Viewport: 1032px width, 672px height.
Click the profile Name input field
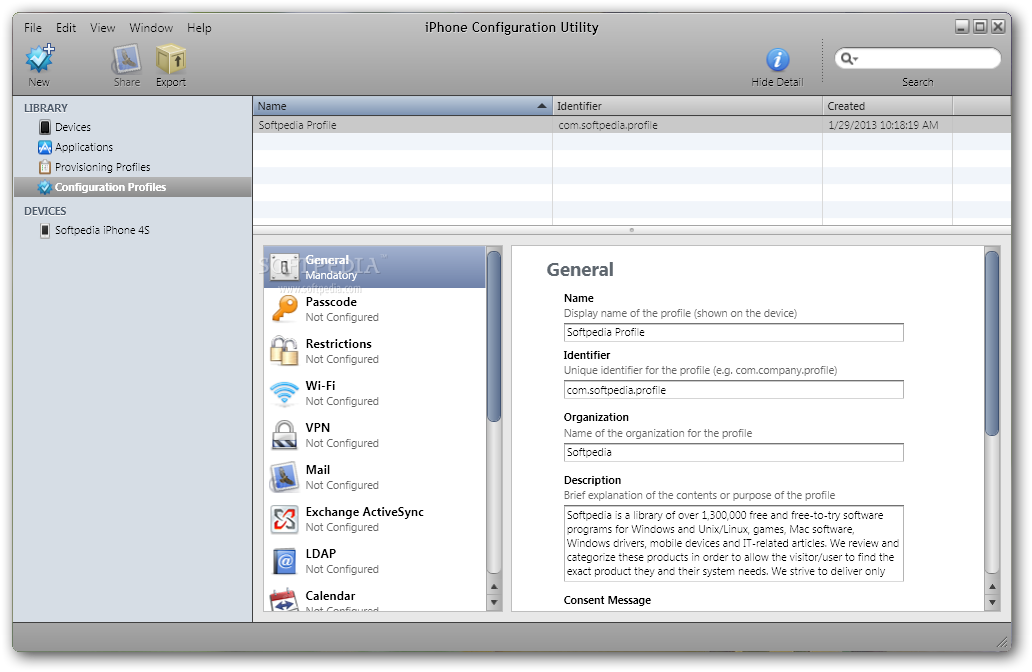point(733,332)
